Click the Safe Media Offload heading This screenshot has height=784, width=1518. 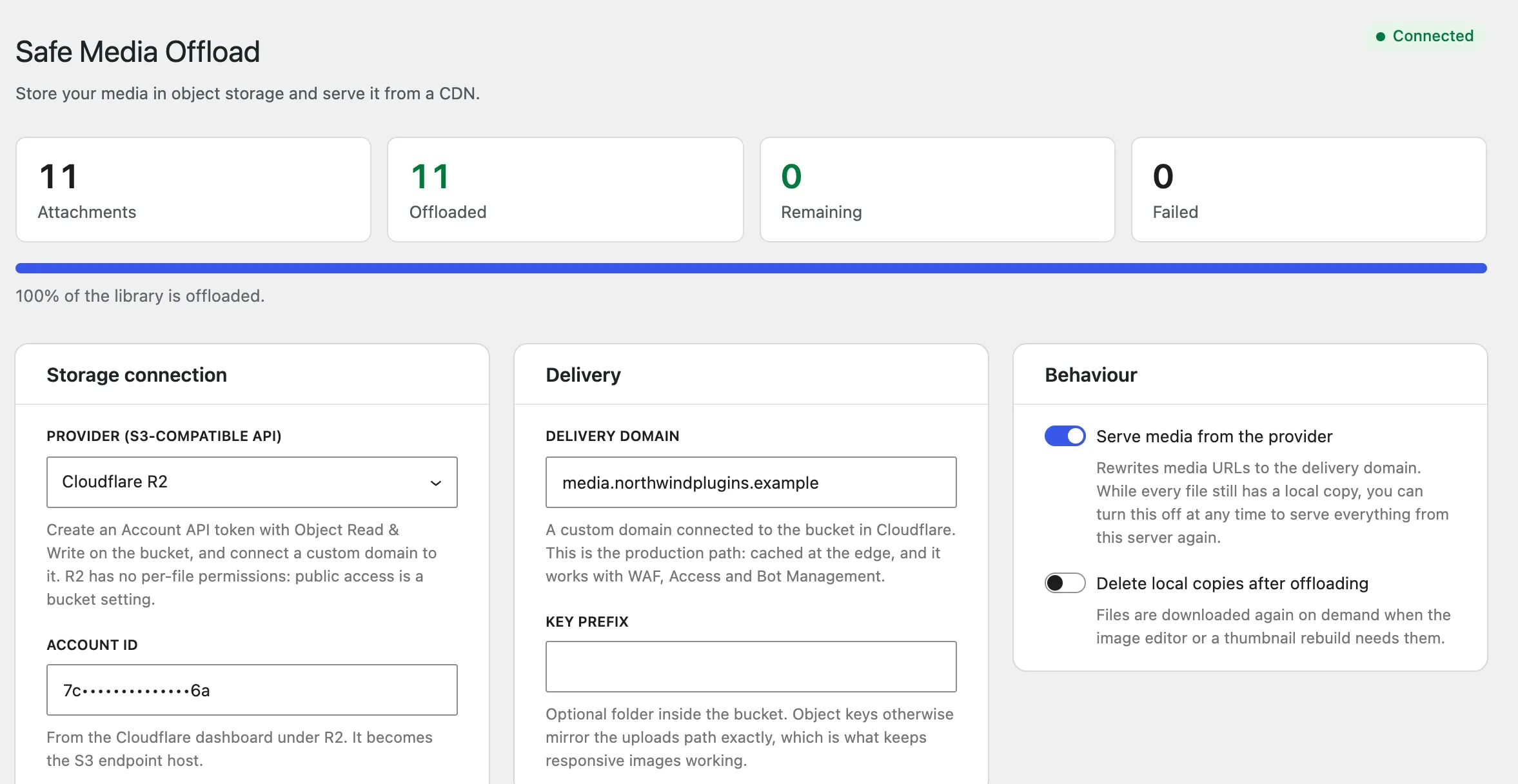click(137, 52)
